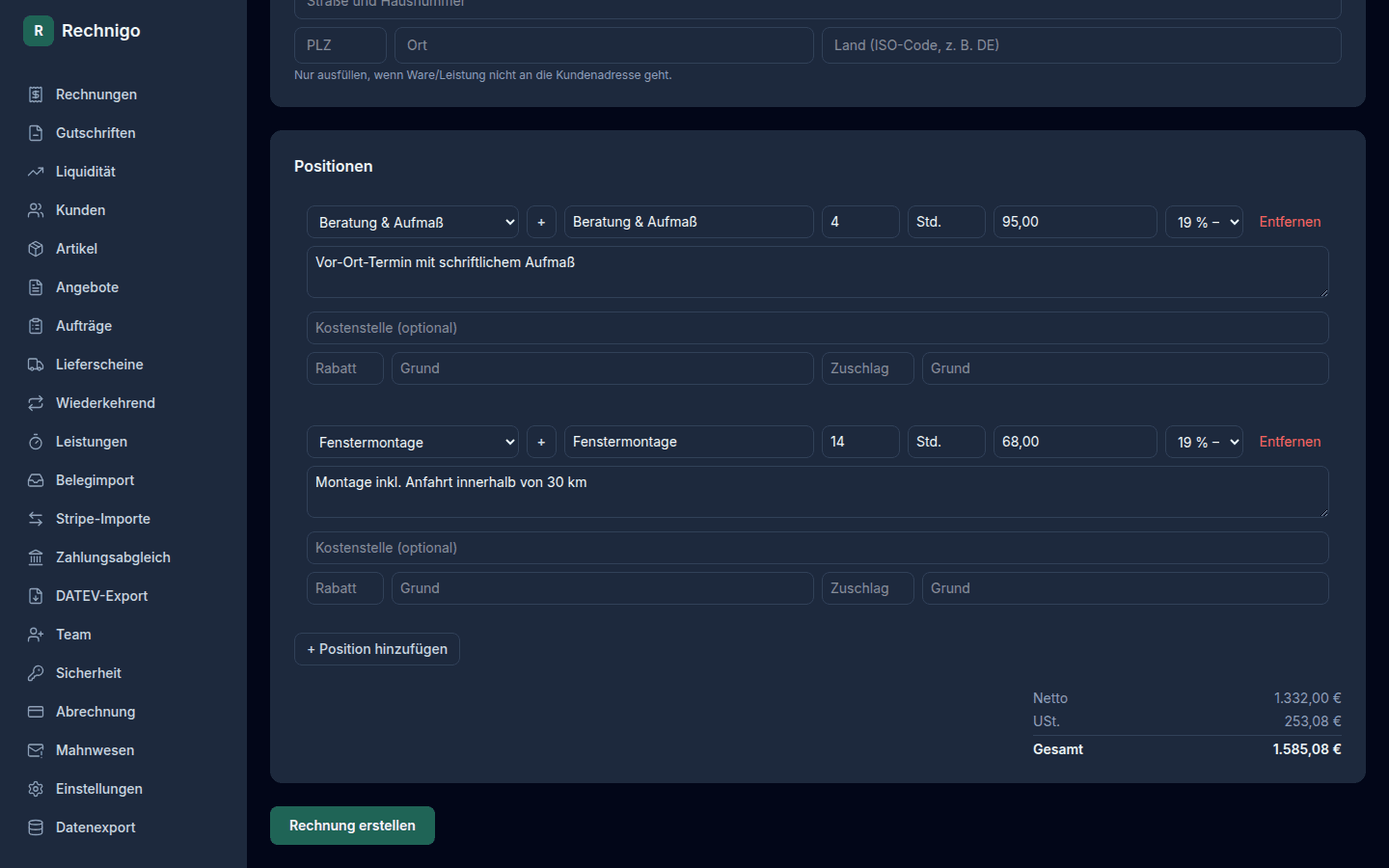Click Rabatt field for Beratung & Aufmaß position
The image size is (1389, 868).
click(x=345, y=368)
